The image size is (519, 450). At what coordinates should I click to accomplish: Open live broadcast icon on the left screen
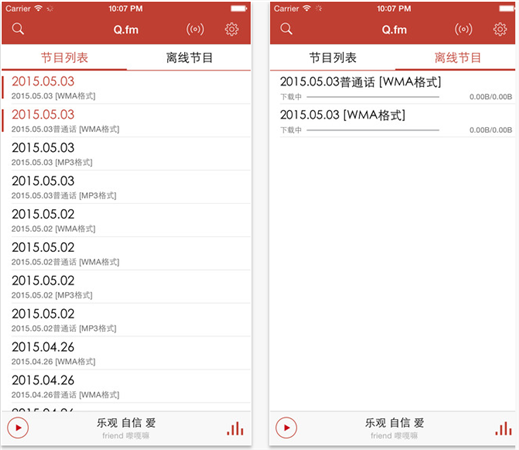click(x=195, y=29)
